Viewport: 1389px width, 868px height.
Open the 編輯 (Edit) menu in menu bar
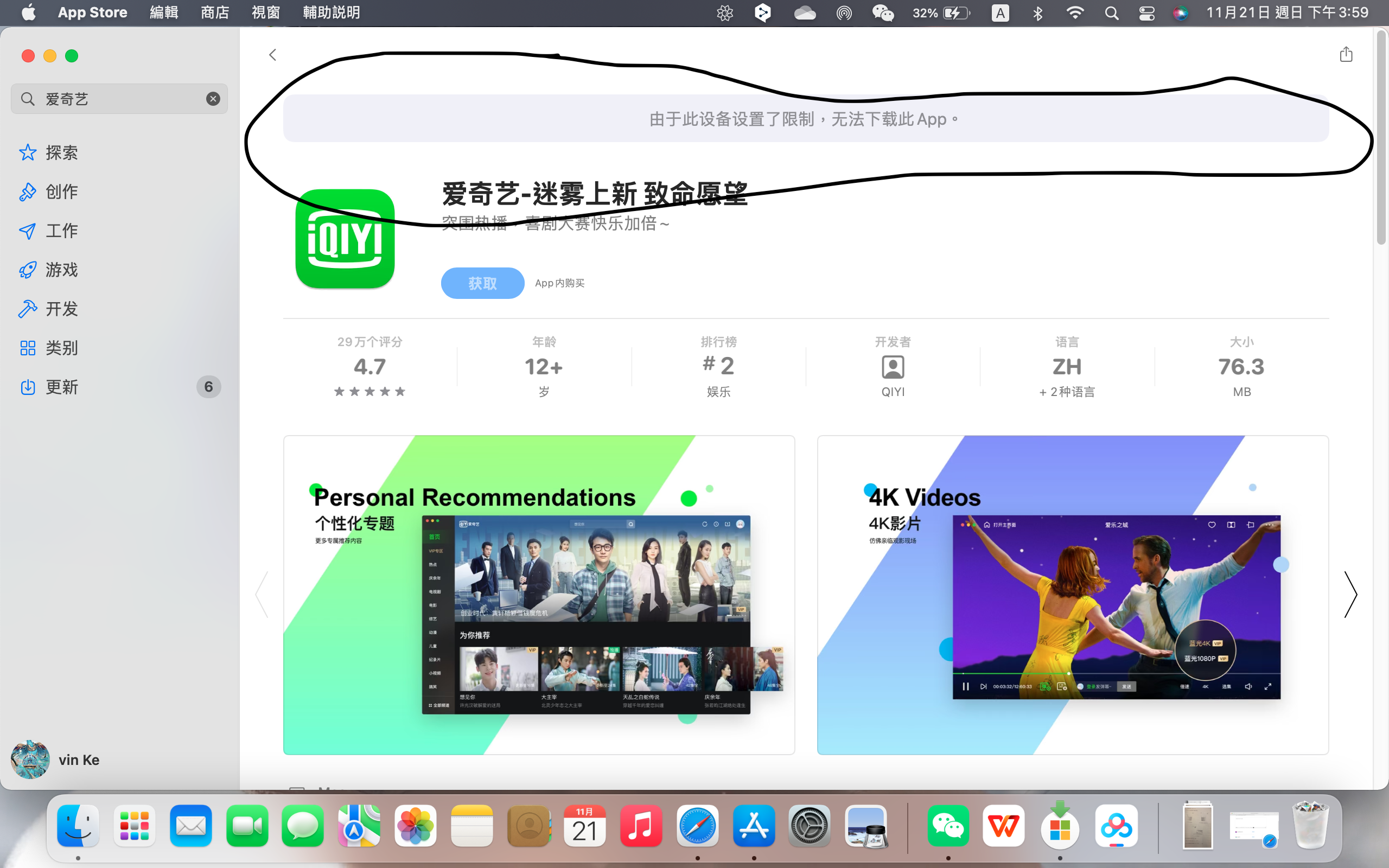click(163, 12)
